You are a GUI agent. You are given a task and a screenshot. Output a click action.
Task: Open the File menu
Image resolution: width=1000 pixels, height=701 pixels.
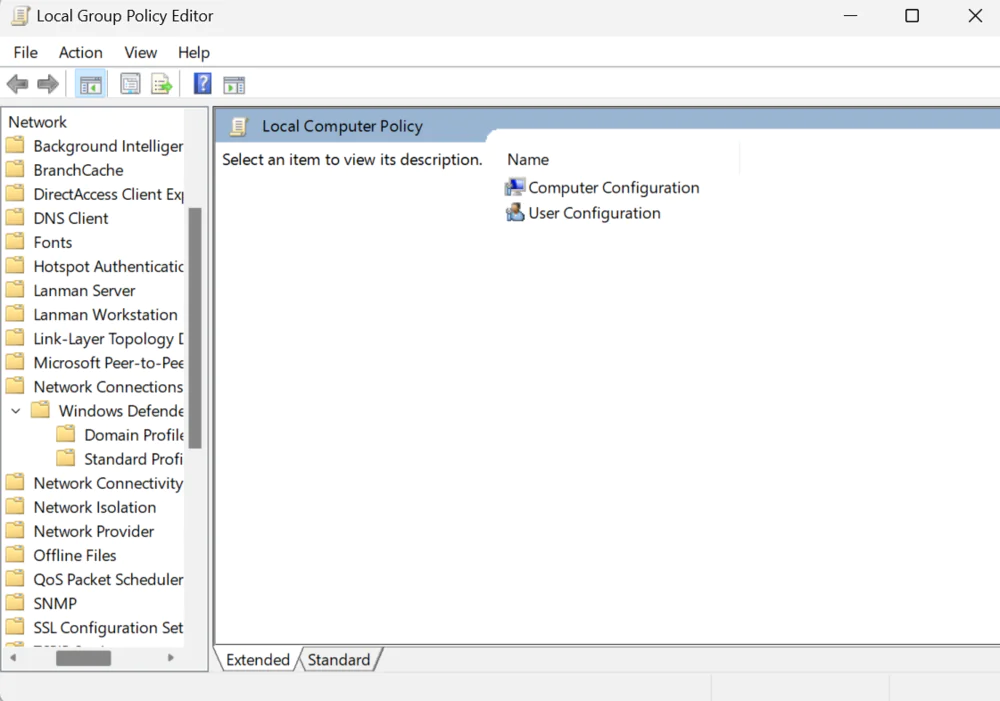pyautogui.click(x=26, y=52)
